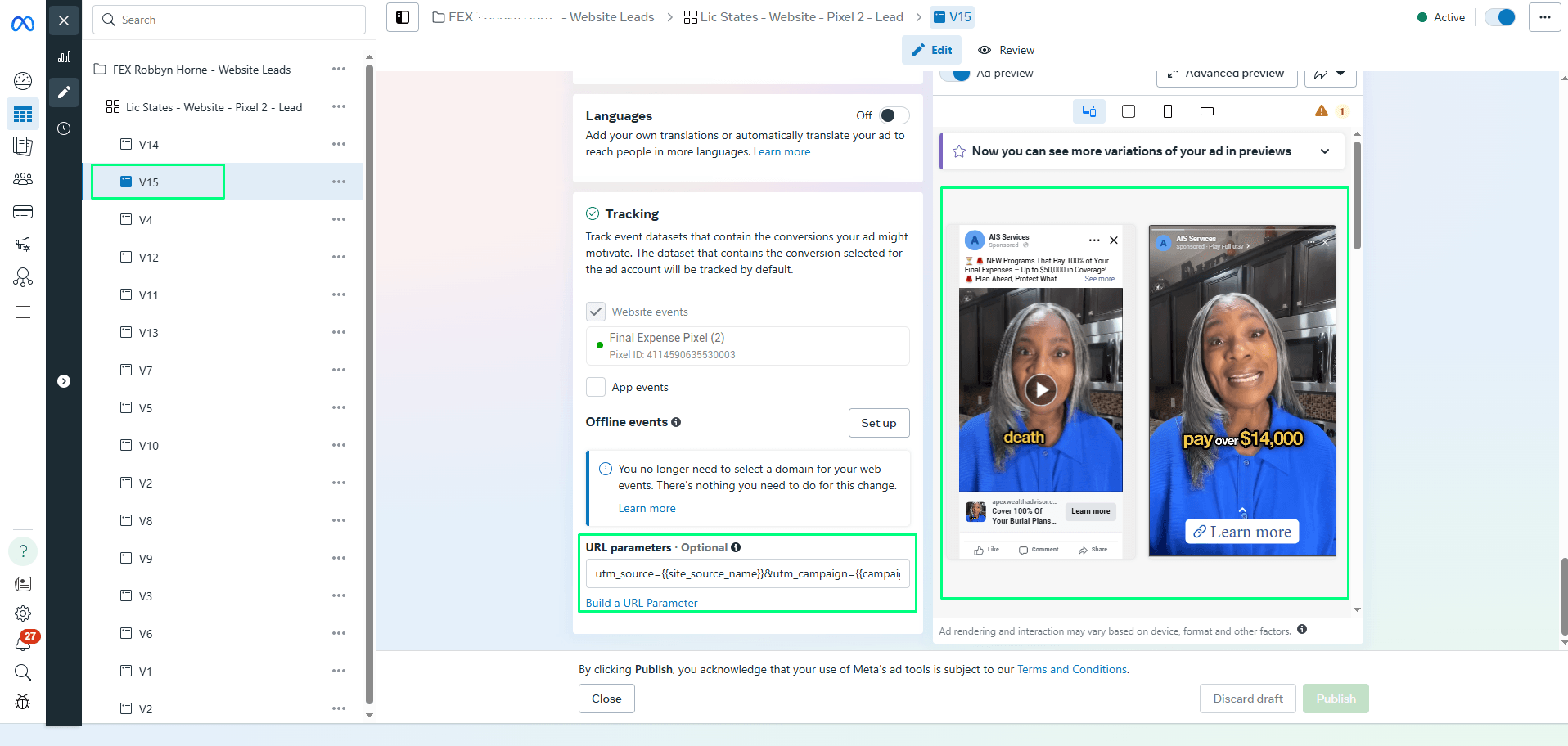This screenshot has width=1568, height=746.
Task: Click the URL parameters input field
Action: (747, 573)
